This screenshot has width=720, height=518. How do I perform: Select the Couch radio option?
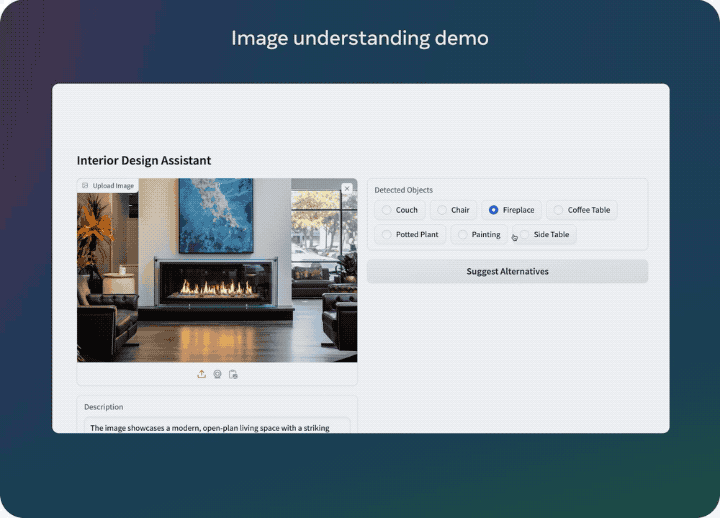tap(387, 210)
